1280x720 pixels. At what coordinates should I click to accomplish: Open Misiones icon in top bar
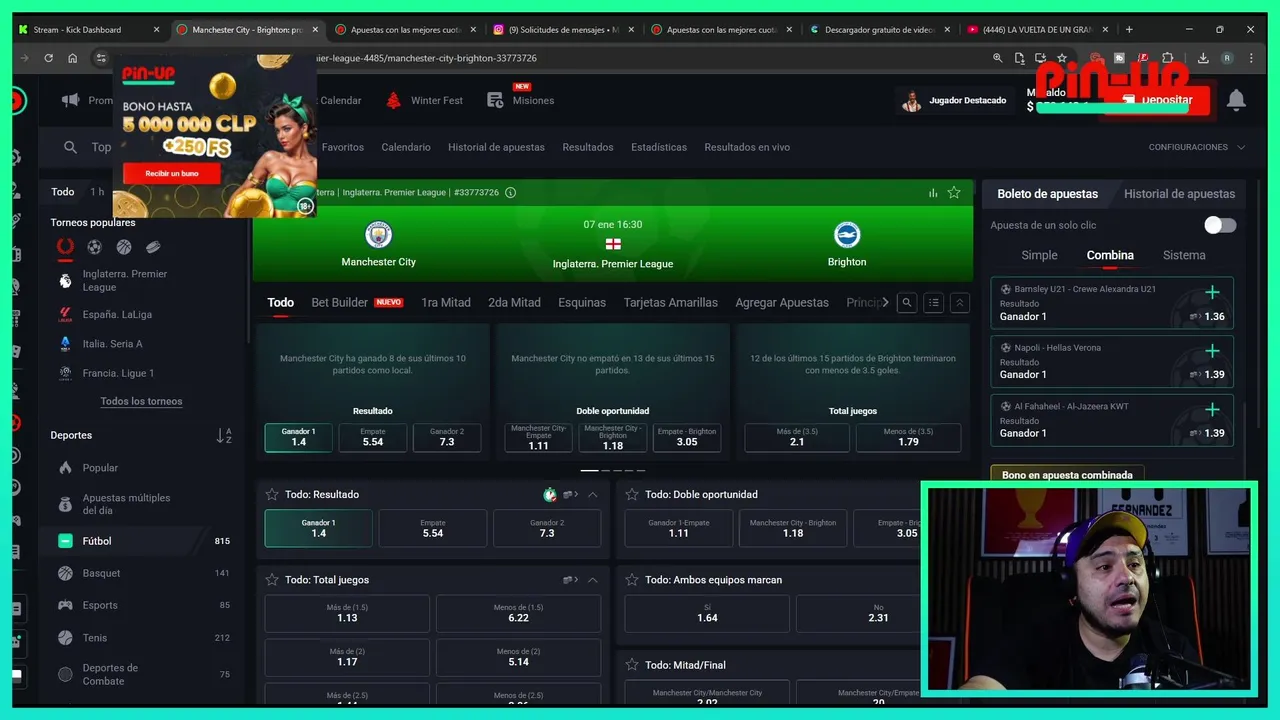[495, 100]
